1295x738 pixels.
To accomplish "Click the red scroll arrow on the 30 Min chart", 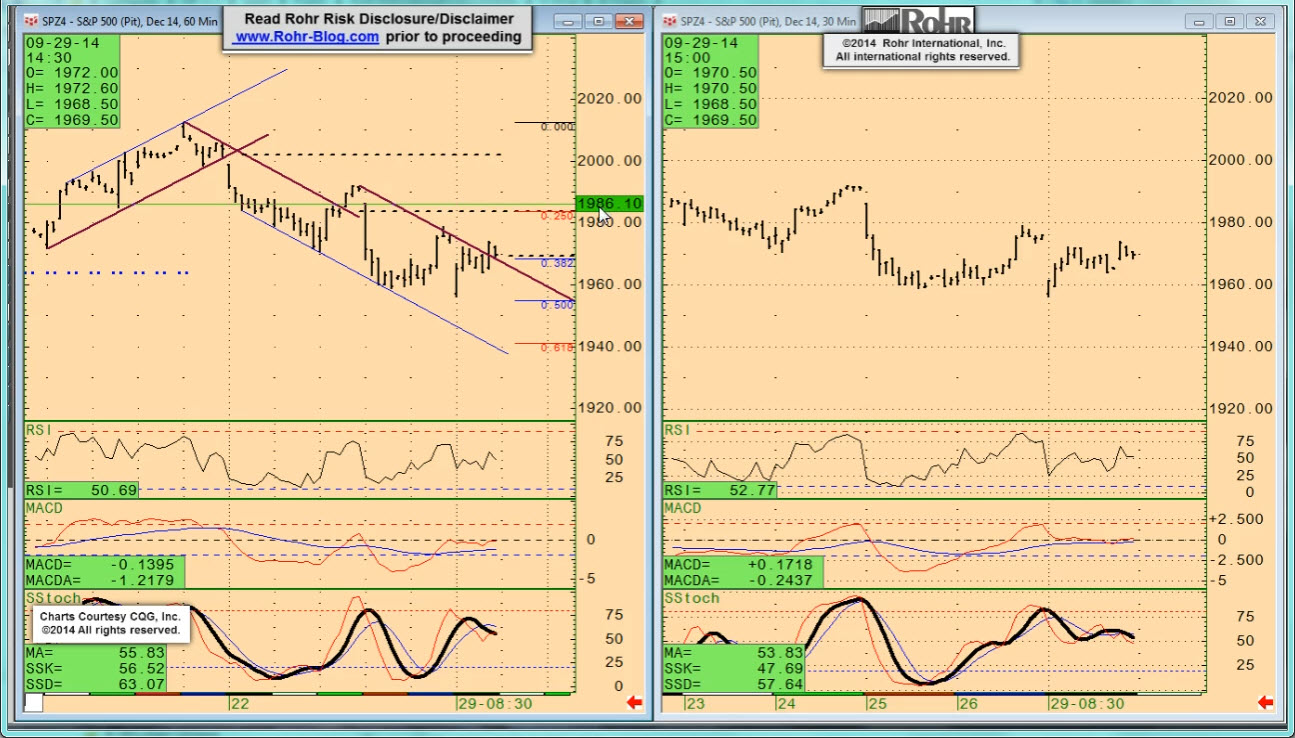I will tap(1265, 703).
